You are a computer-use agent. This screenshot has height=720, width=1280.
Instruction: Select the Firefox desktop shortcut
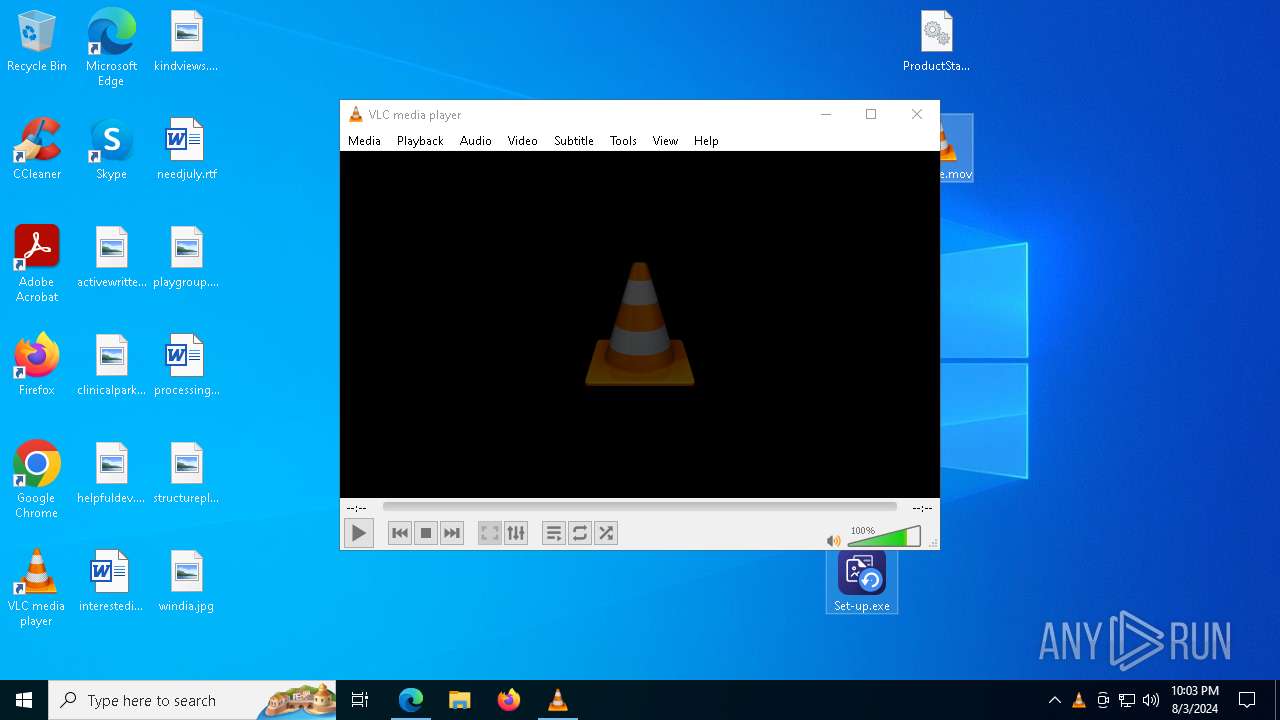pos(37,366)
